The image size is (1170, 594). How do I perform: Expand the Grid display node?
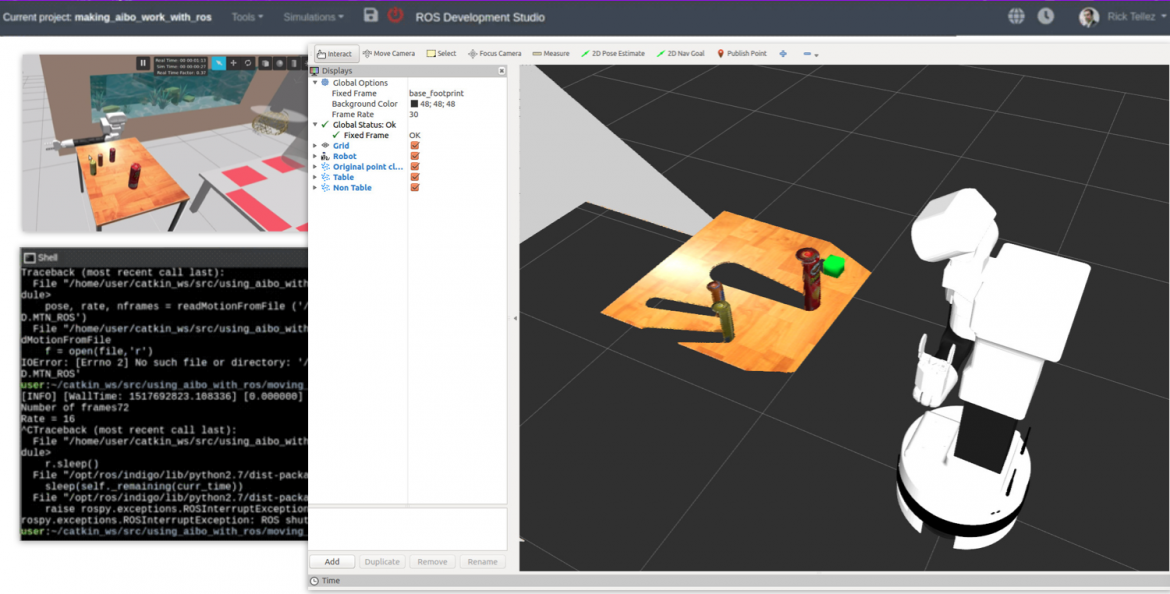tap(315, 146)
